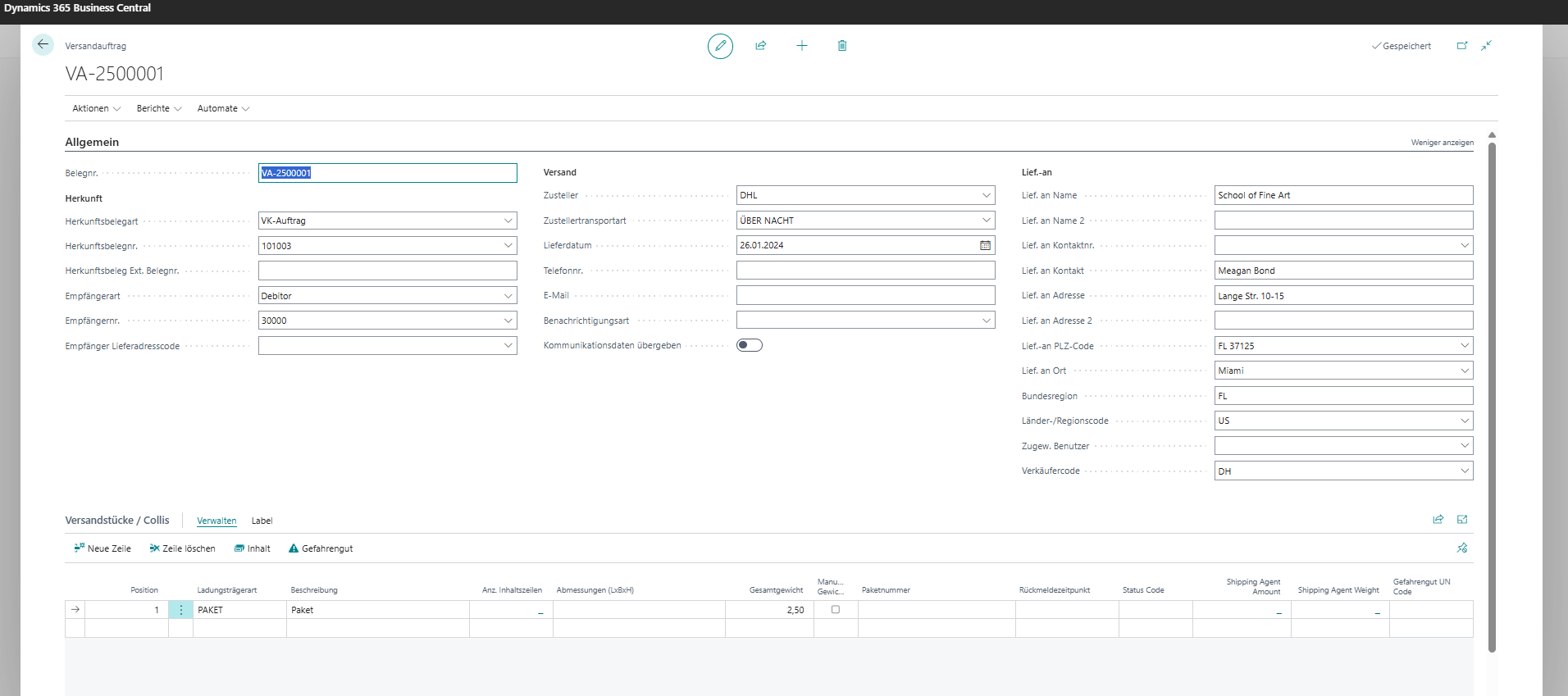Open the page in new window icon
The width and height of the screenshot is (1568, 696).
click(1461, 46)
